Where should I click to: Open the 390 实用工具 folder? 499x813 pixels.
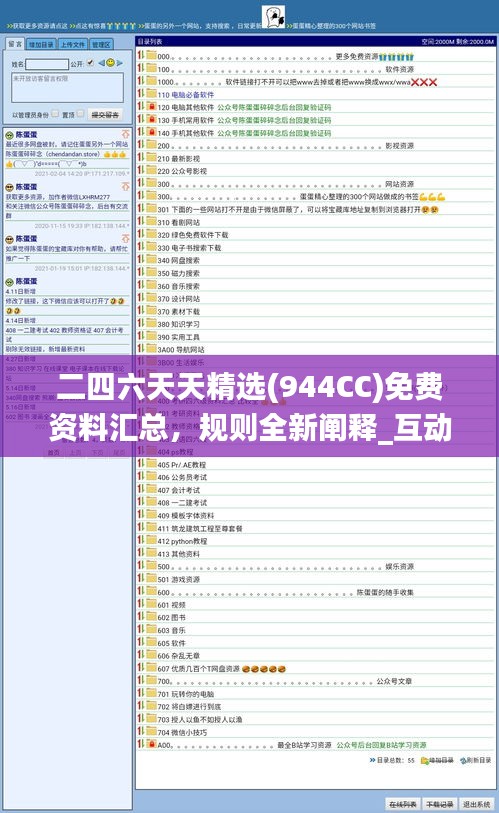click(x=178, y=337)
